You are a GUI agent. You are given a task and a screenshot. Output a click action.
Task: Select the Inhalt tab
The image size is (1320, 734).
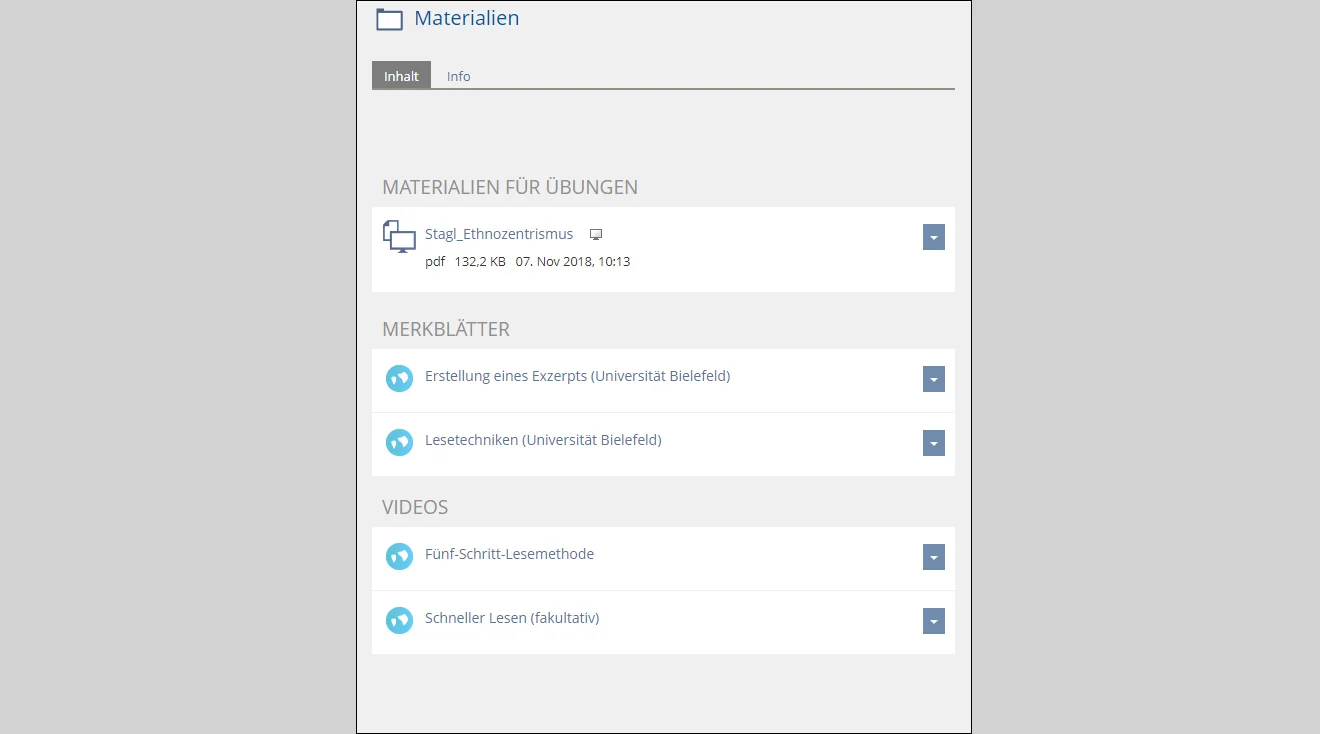coord(401,76)
